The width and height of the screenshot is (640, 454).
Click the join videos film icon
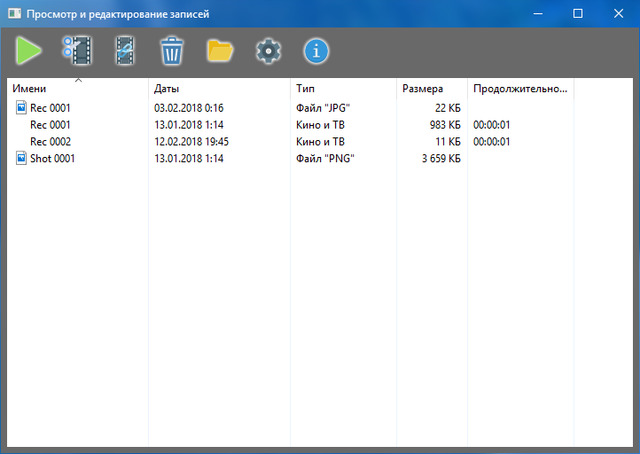tap(125, 50)
